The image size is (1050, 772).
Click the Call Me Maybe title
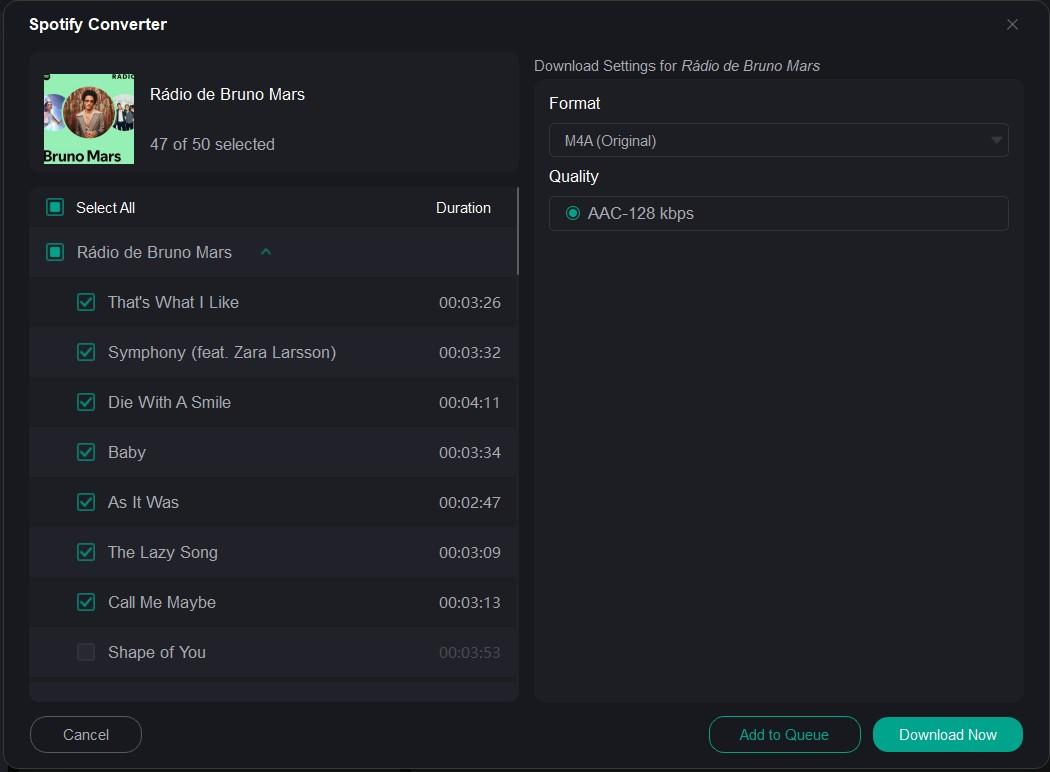click(162, 603)
